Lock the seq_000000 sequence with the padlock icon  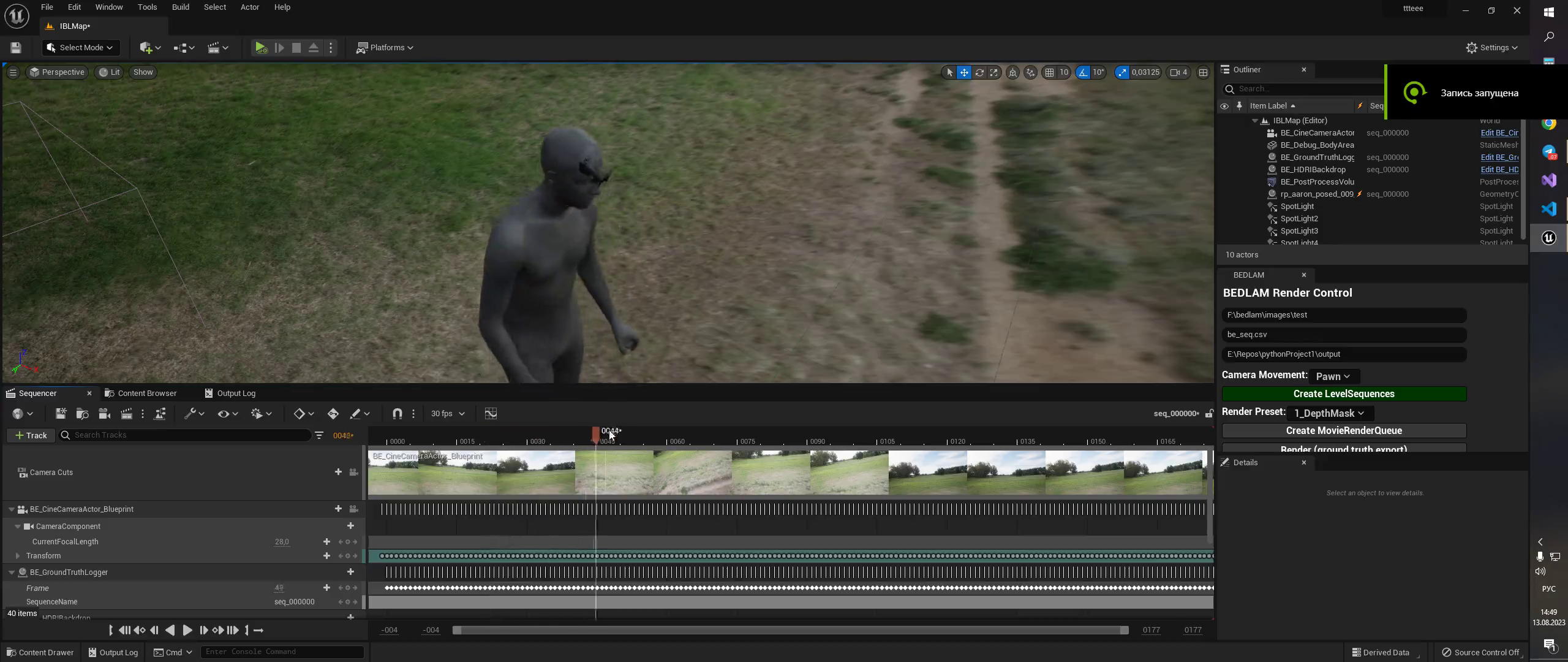pyautogui.click(x=1208, y=414)
